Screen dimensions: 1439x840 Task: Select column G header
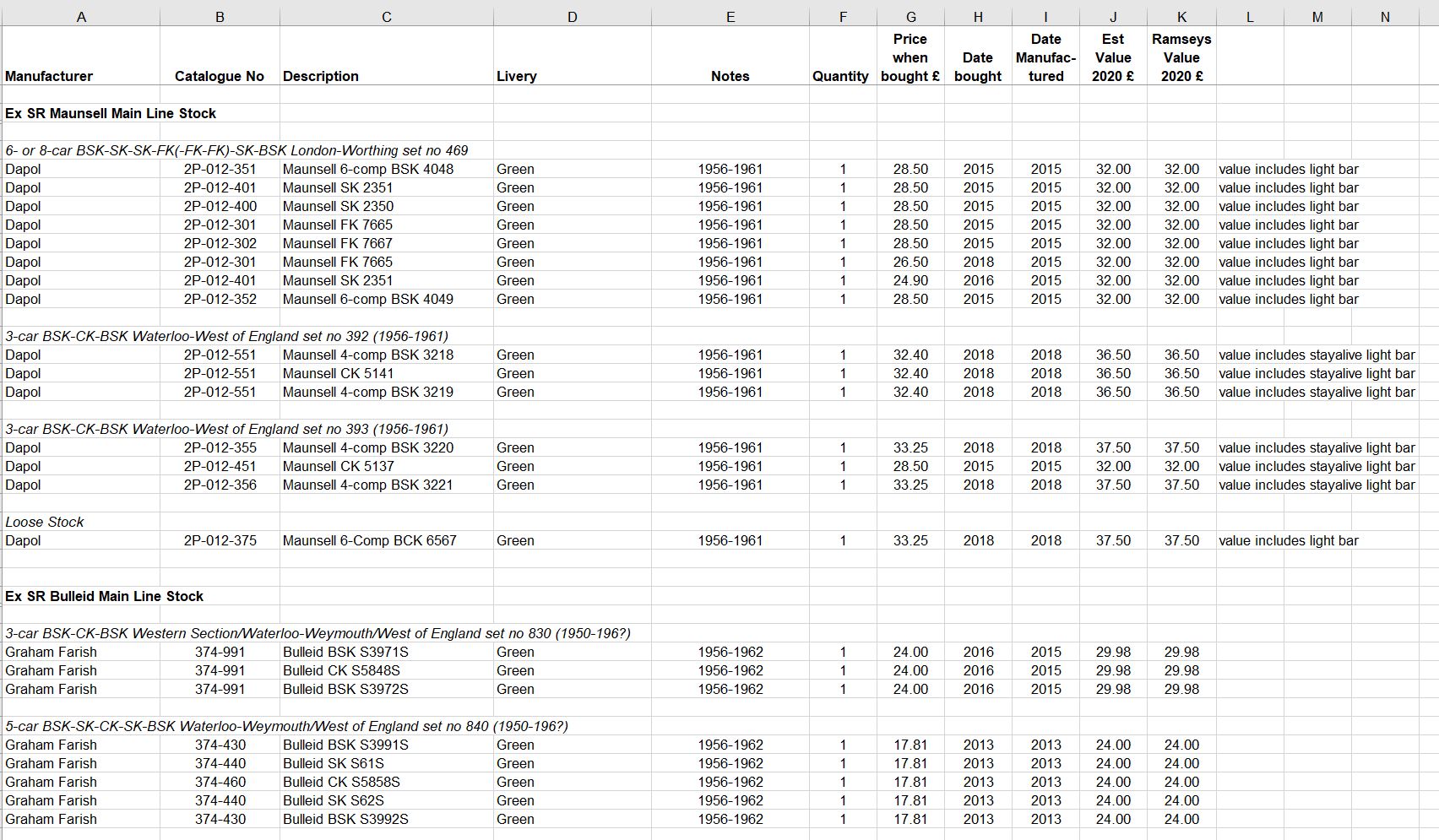(910, 17)
